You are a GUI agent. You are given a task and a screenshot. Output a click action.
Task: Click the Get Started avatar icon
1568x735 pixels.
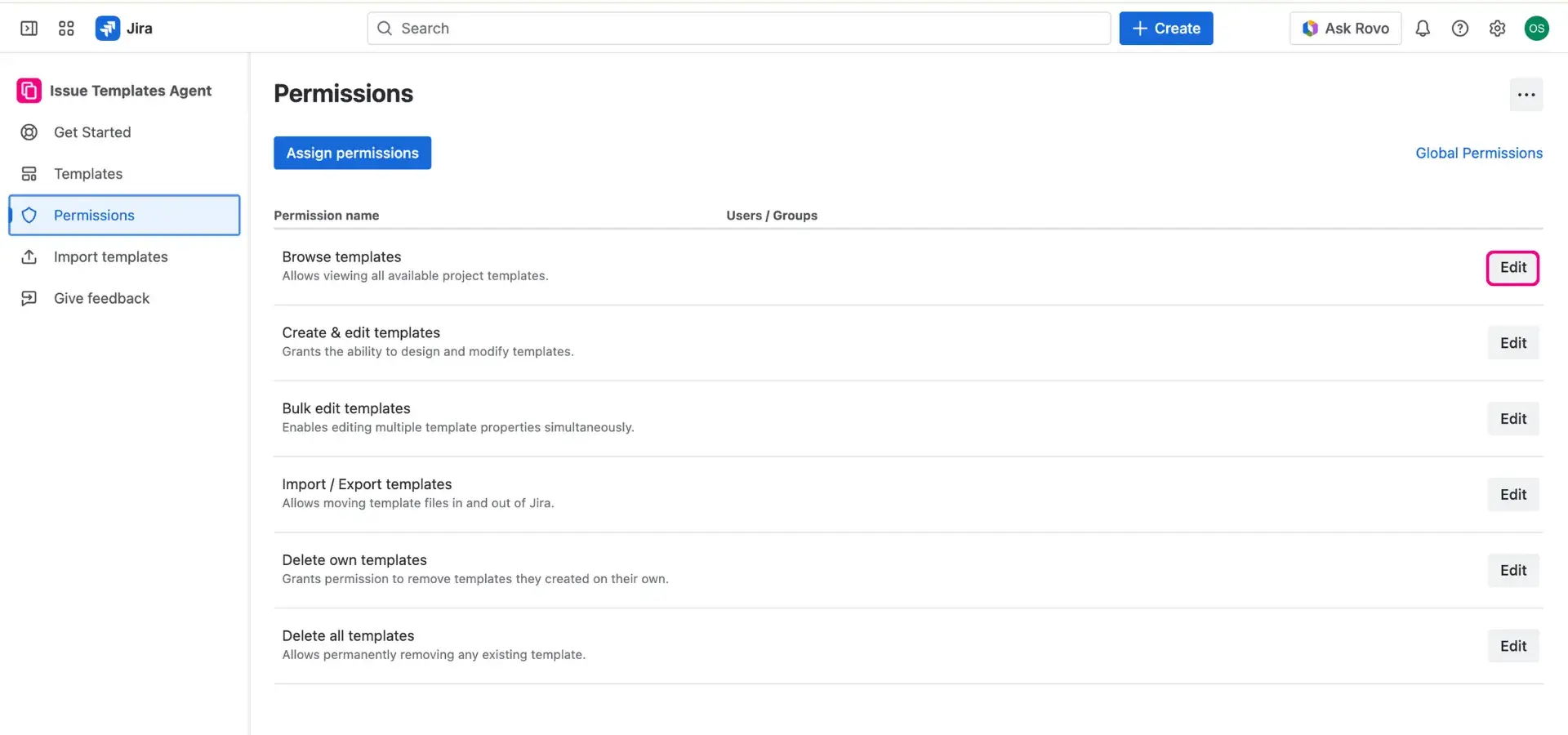tap(29, 131)
